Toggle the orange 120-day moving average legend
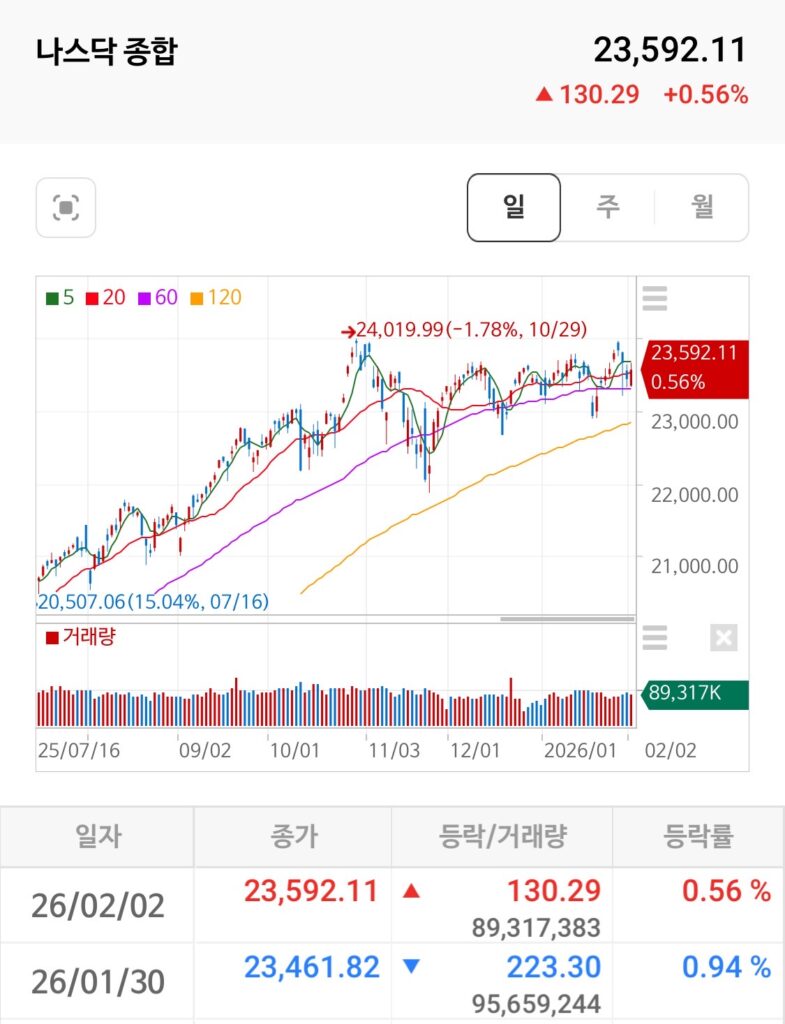The height and width of the screenshot is (1024, 785). (214, 297)
